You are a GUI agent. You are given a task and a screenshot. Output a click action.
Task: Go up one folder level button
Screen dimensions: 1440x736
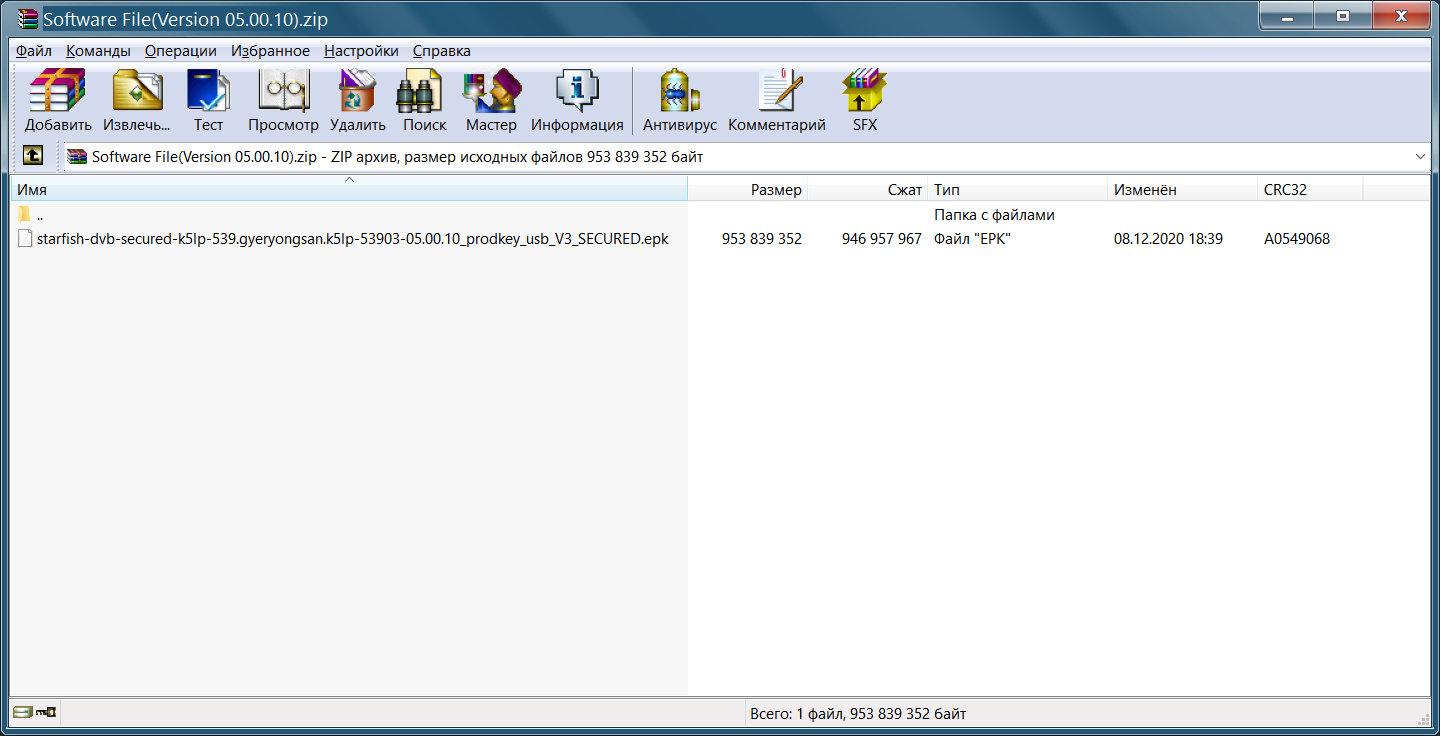33,156
